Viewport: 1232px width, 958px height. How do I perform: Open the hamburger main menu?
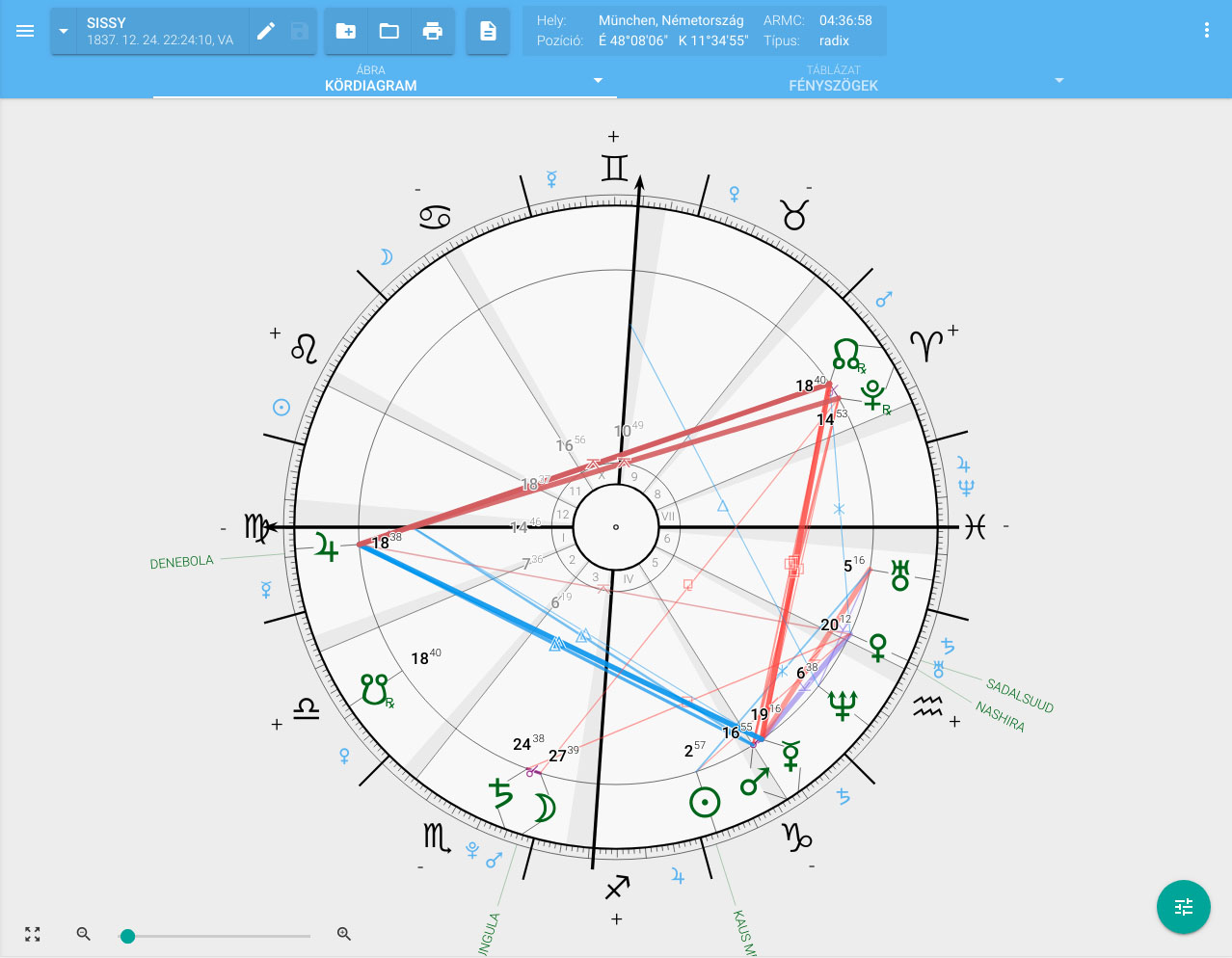tap(25, 31)
